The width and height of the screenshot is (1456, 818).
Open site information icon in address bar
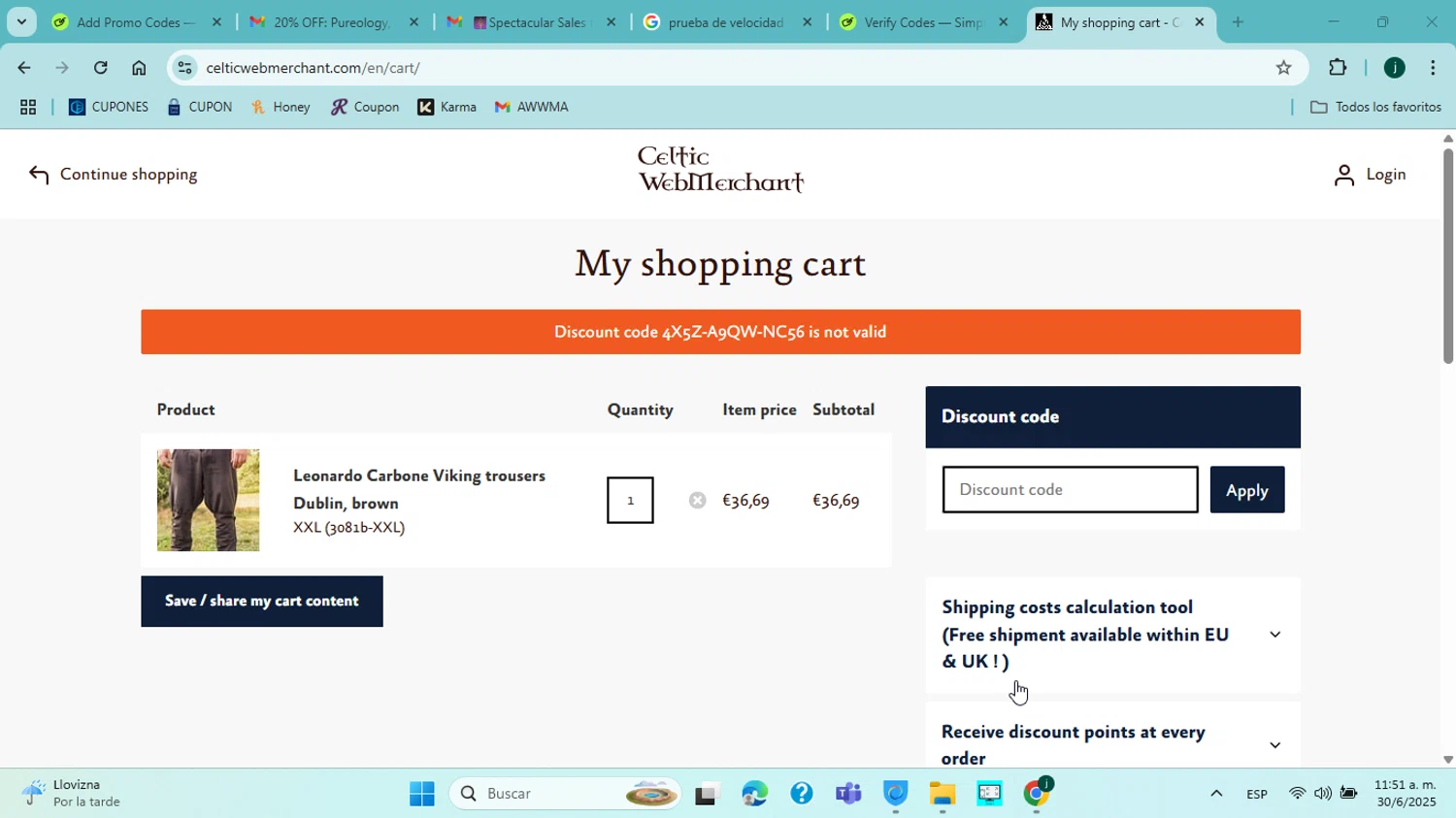pyautogui.click(x=185, y=68)
